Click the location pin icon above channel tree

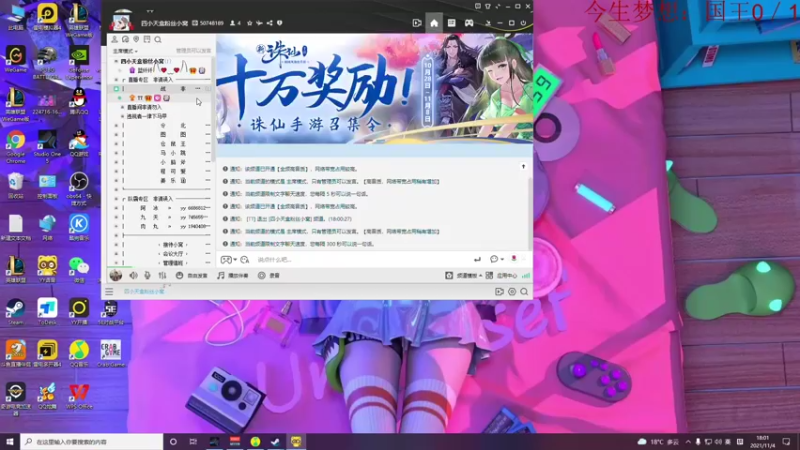[x=136, y=39]
